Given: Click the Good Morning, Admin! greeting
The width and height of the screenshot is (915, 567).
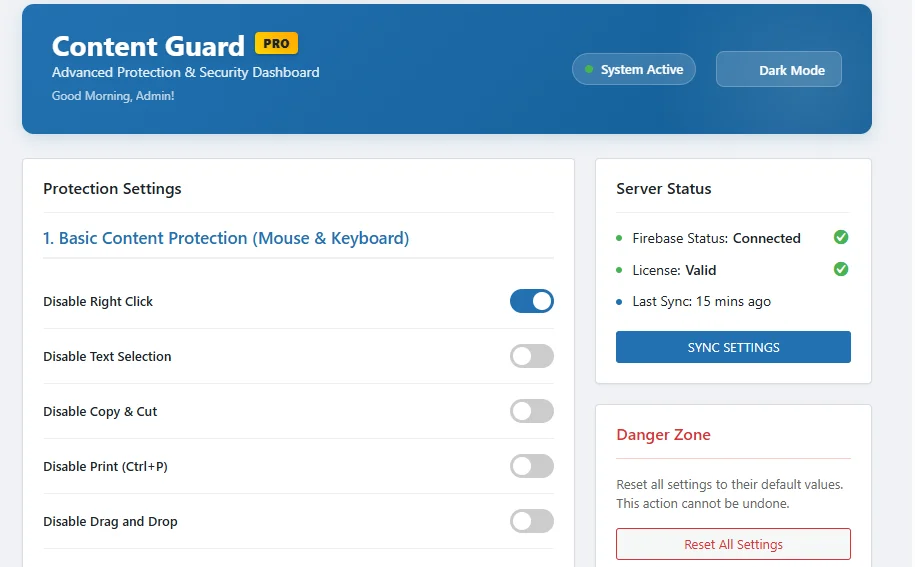Looking at the screenshot, I should tap(113, 96).
